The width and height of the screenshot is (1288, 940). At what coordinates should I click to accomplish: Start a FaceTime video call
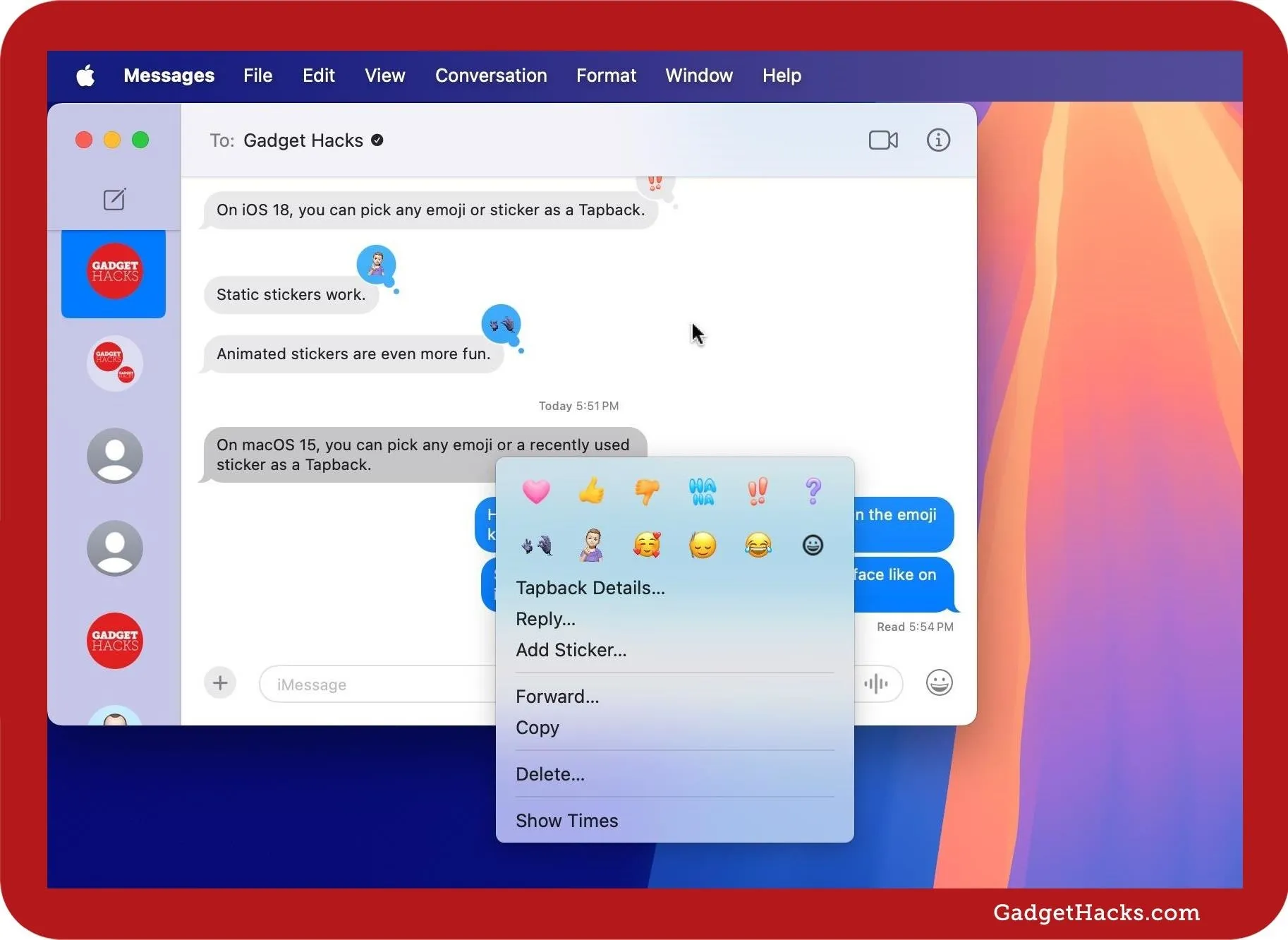[x=883, y=140]
